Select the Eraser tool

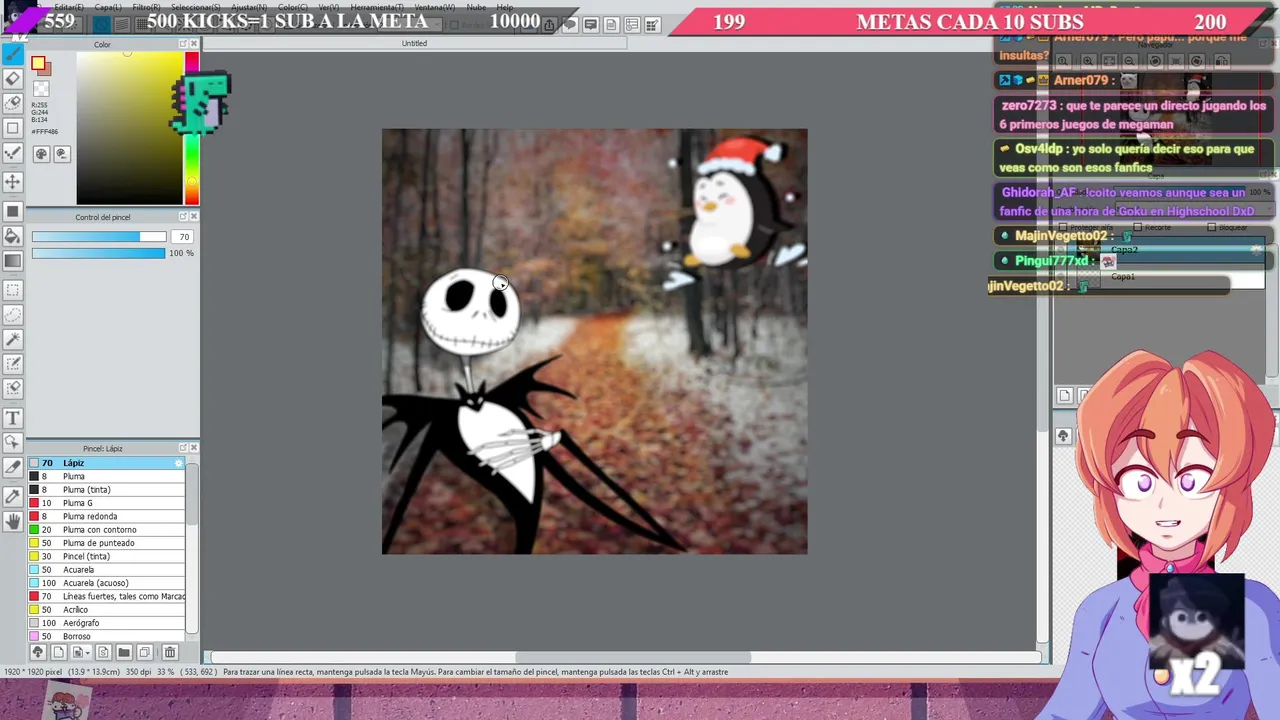13,79
